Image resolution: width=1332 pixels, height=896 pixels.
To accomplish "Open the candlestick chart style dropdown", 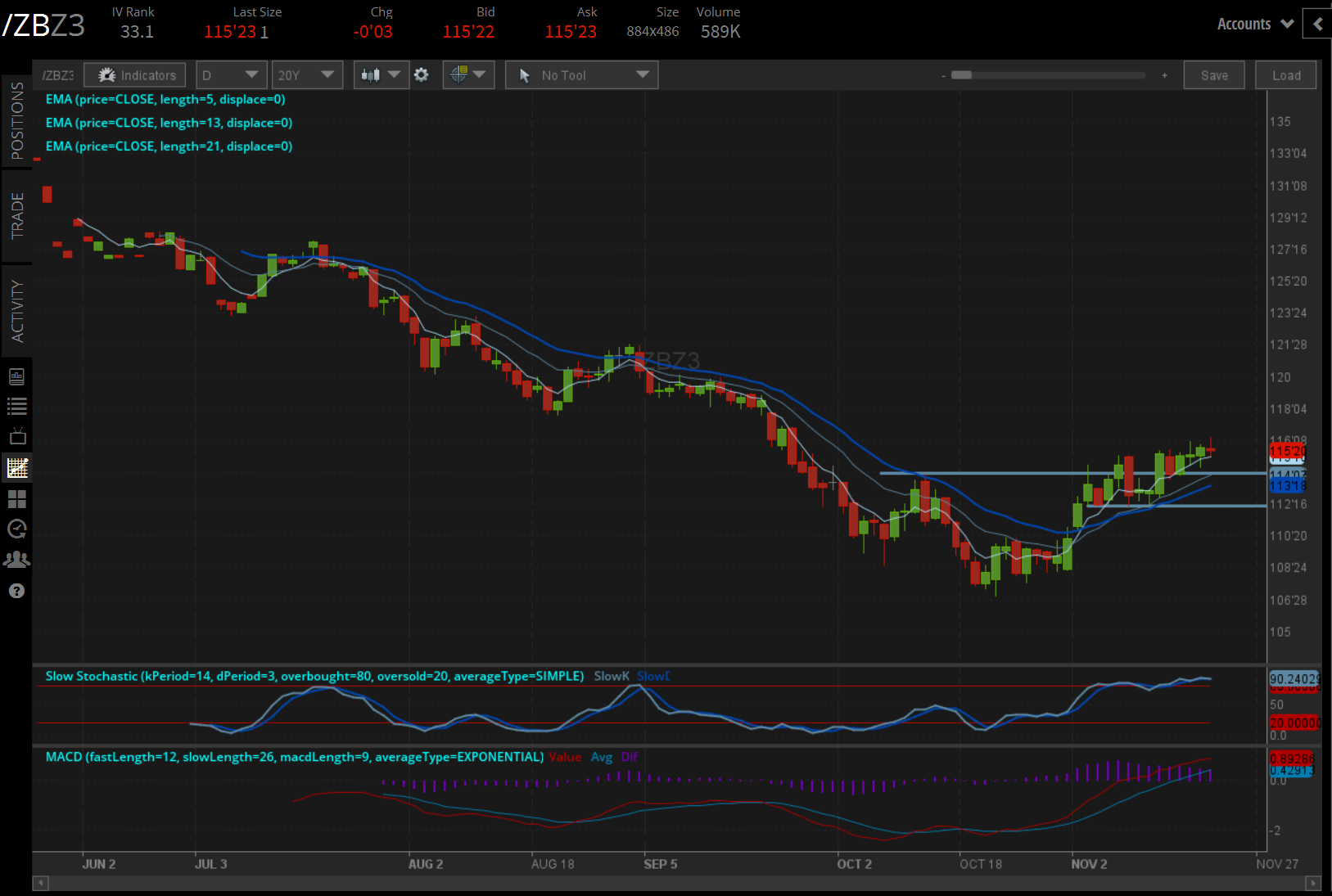I will 382,75.
